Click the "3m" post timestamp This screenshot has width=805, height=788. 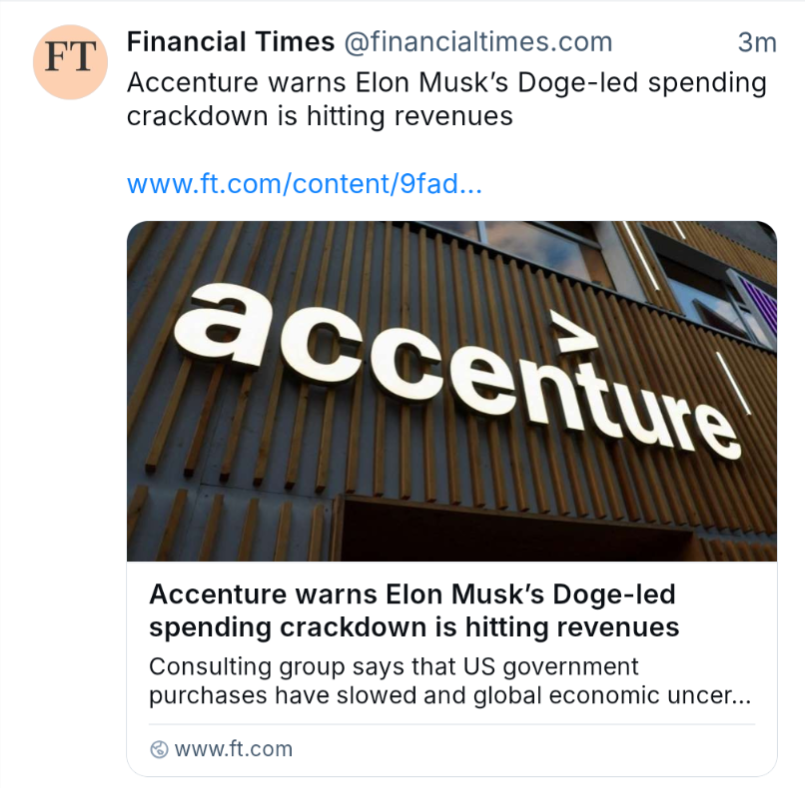756,42
